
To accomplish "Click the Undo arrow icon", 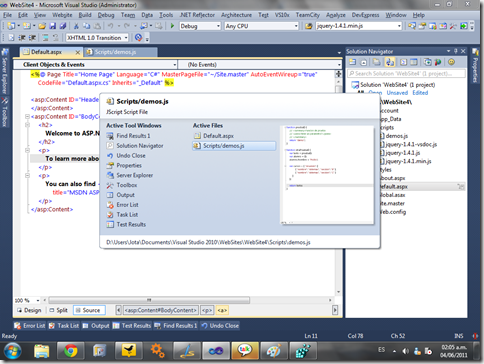I will click(111, 26).
